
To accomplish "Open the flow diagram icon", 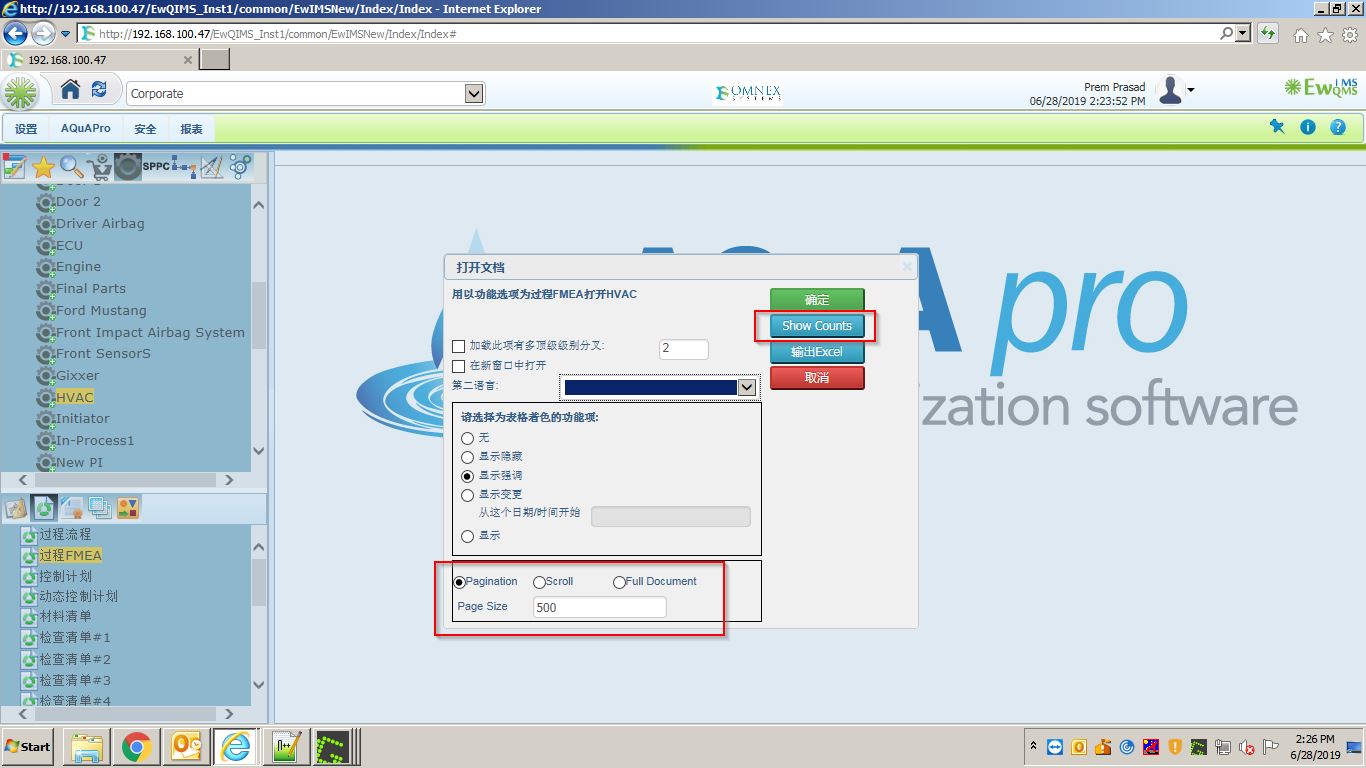I will click(184, 167).
